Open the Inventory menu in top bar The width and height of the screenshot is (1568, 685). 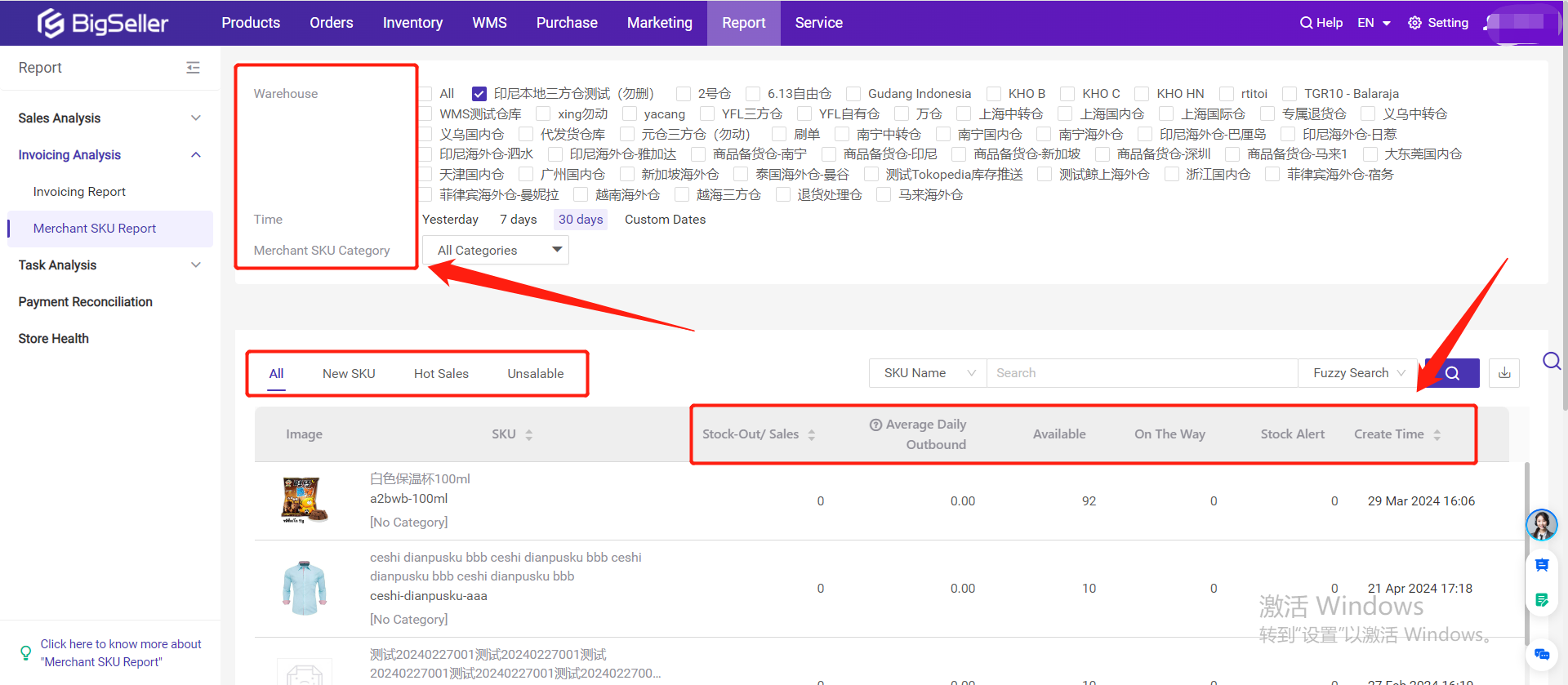coord(412,23)
